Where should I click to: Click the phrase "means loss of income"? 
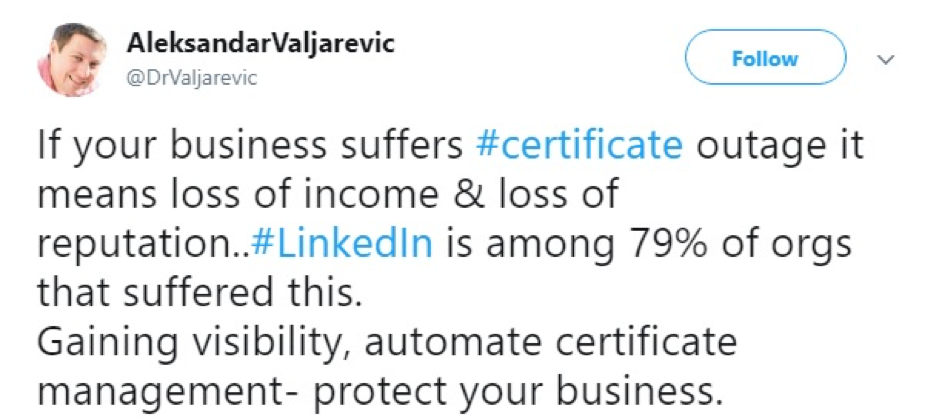pos(238,195)
